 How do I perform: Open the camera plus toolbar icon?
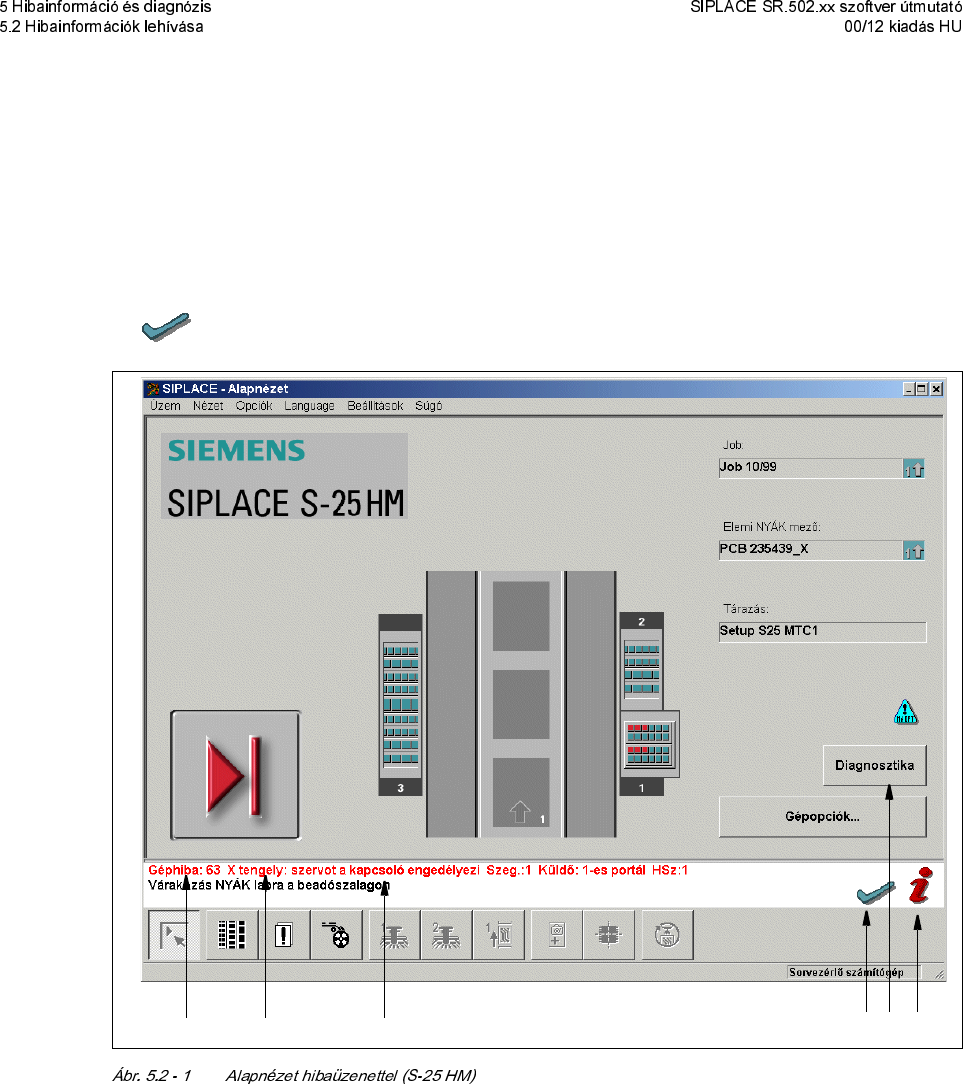(x=557, y=935)
